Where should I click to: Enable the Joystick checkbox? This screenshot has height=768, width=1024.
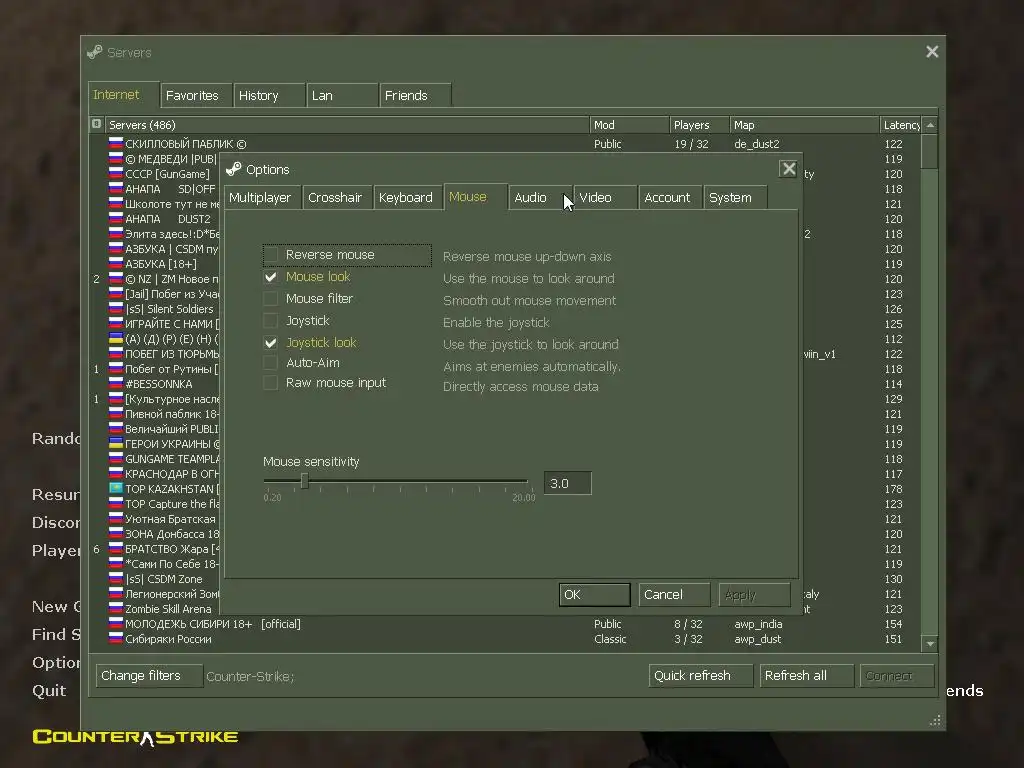[270, 321]
